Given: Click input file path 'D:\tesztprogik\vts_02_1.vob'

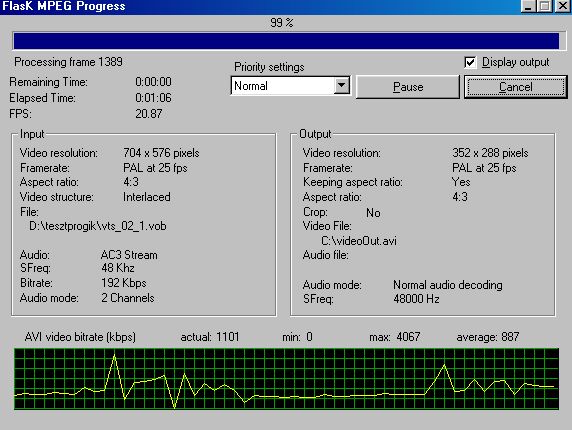Looking at the screenshot, I should coord(98,226).
